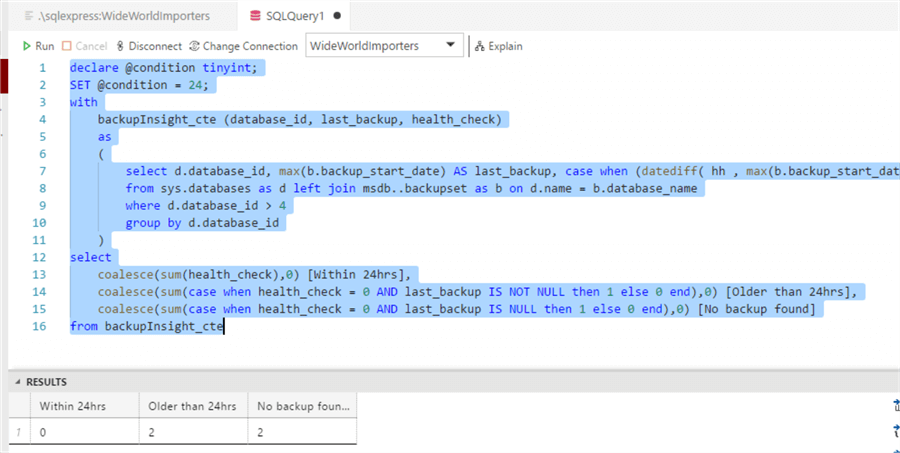Click the top results export icon
The image size is (900, 453).
coord(892,407)
